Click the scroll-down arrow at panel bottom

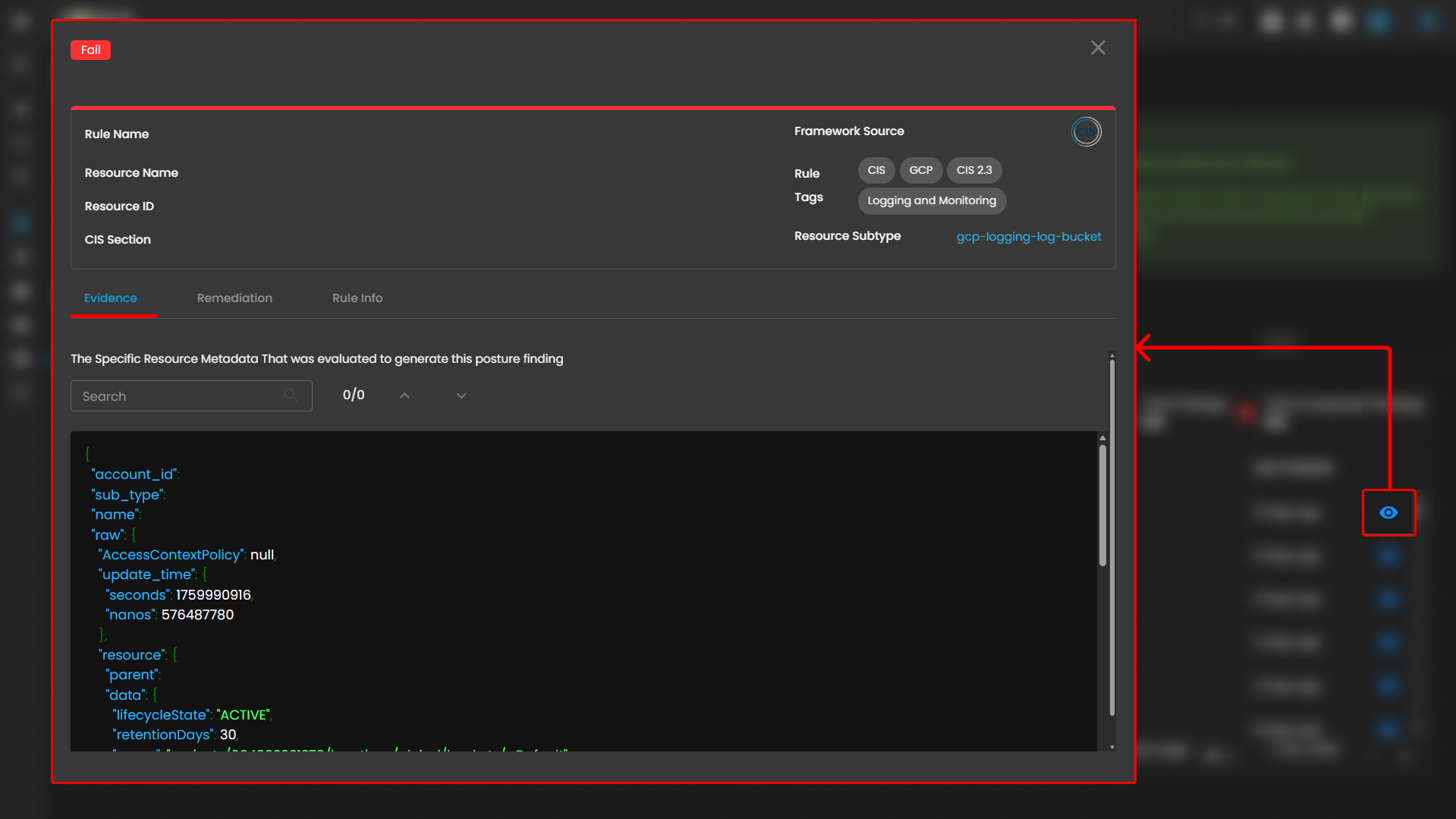1112,747
